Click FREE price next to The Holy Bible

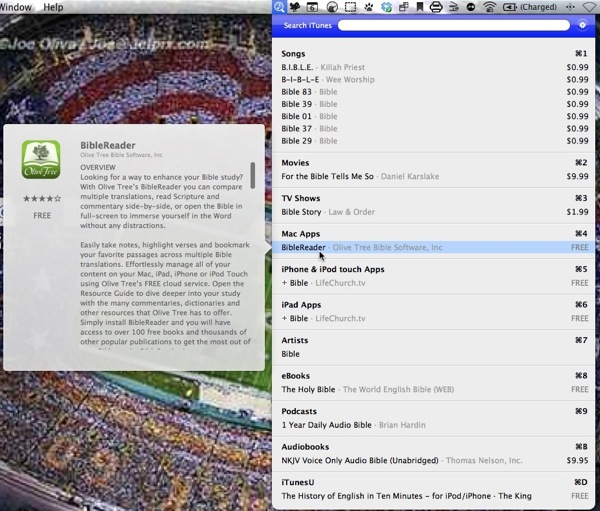tap(580, 390)
